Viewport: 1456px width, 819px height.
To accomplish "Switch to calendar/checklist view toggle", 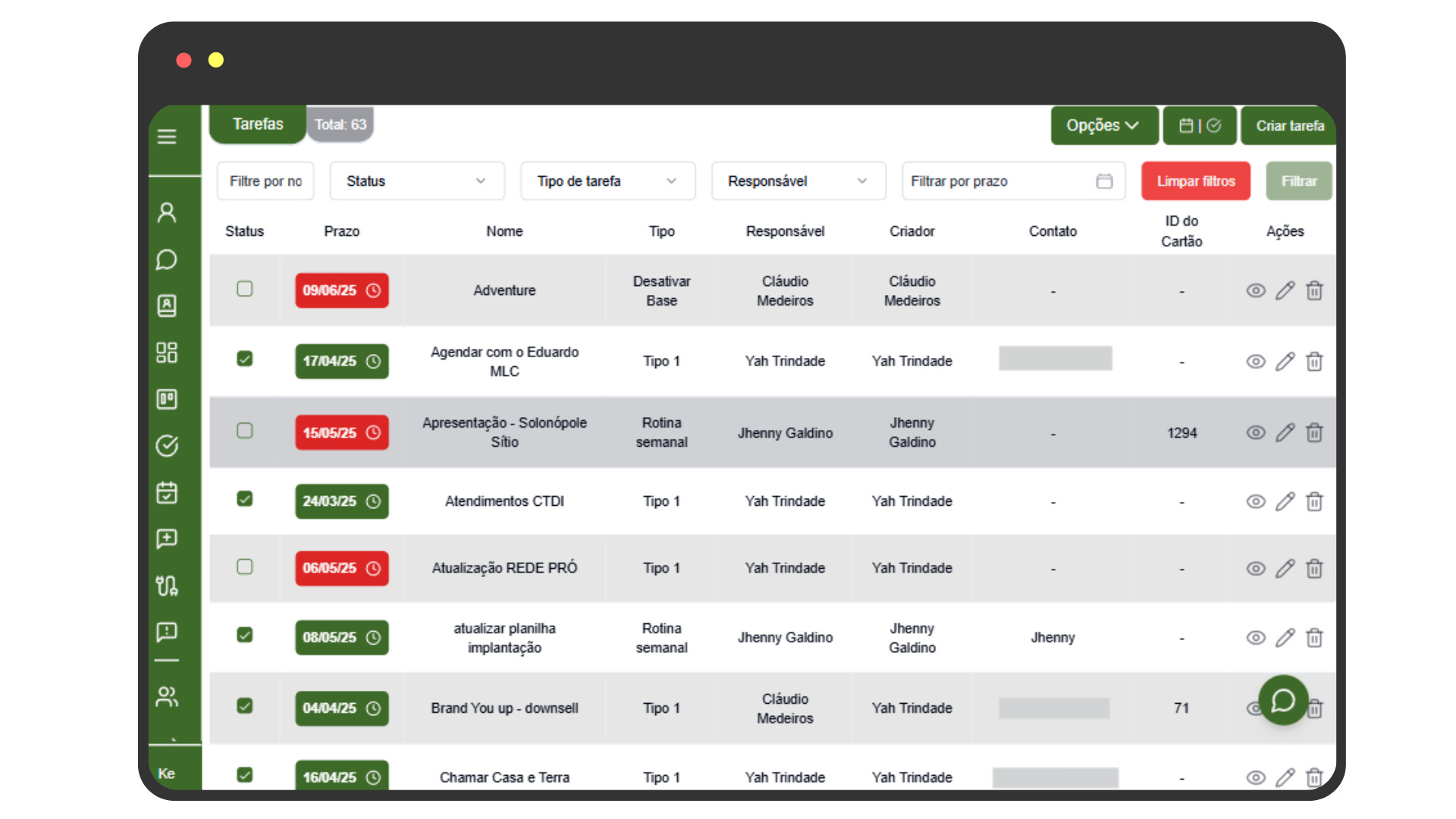I will tap(1200, 125).
